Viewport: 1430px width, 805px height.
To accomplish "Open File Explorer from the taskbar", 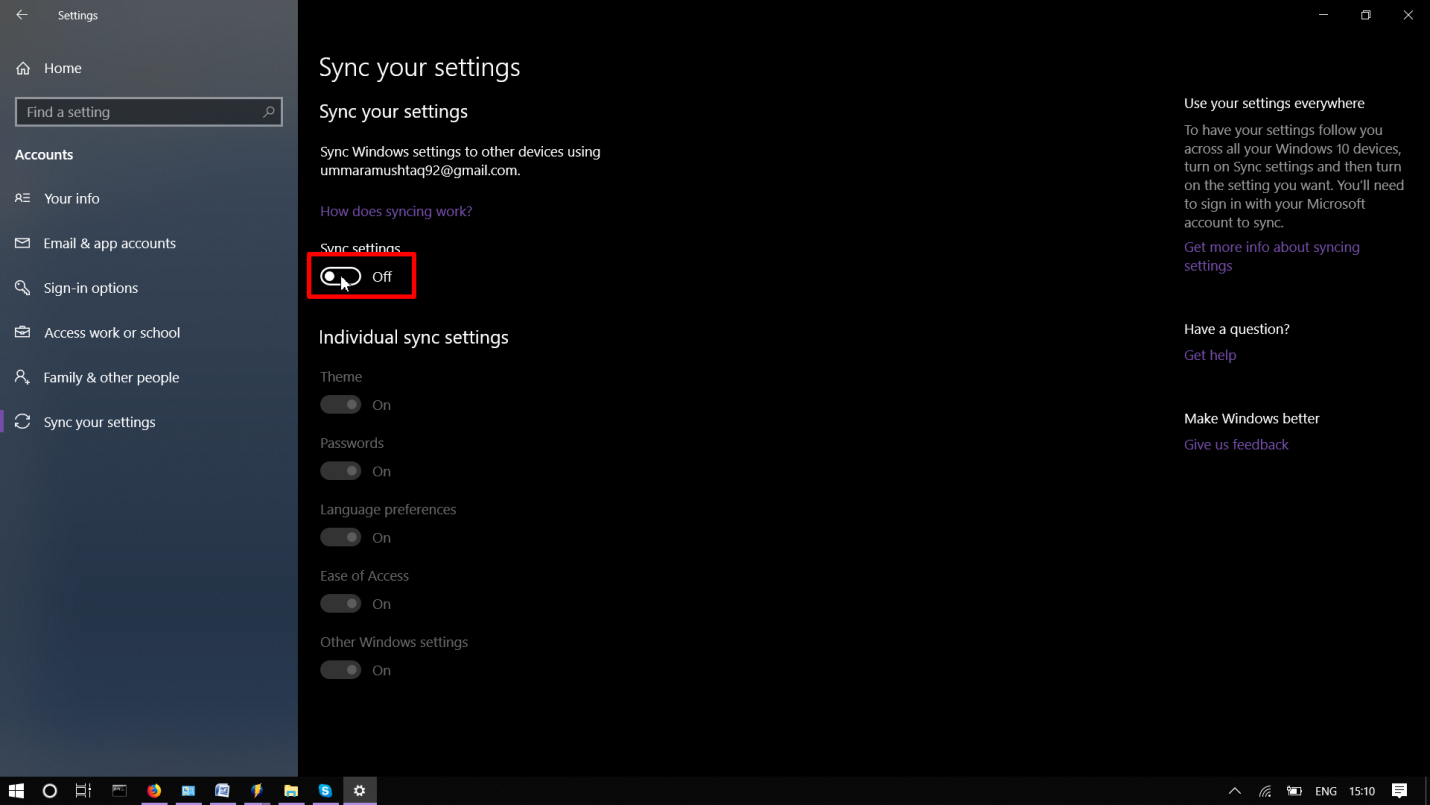I will coord(291,791).
